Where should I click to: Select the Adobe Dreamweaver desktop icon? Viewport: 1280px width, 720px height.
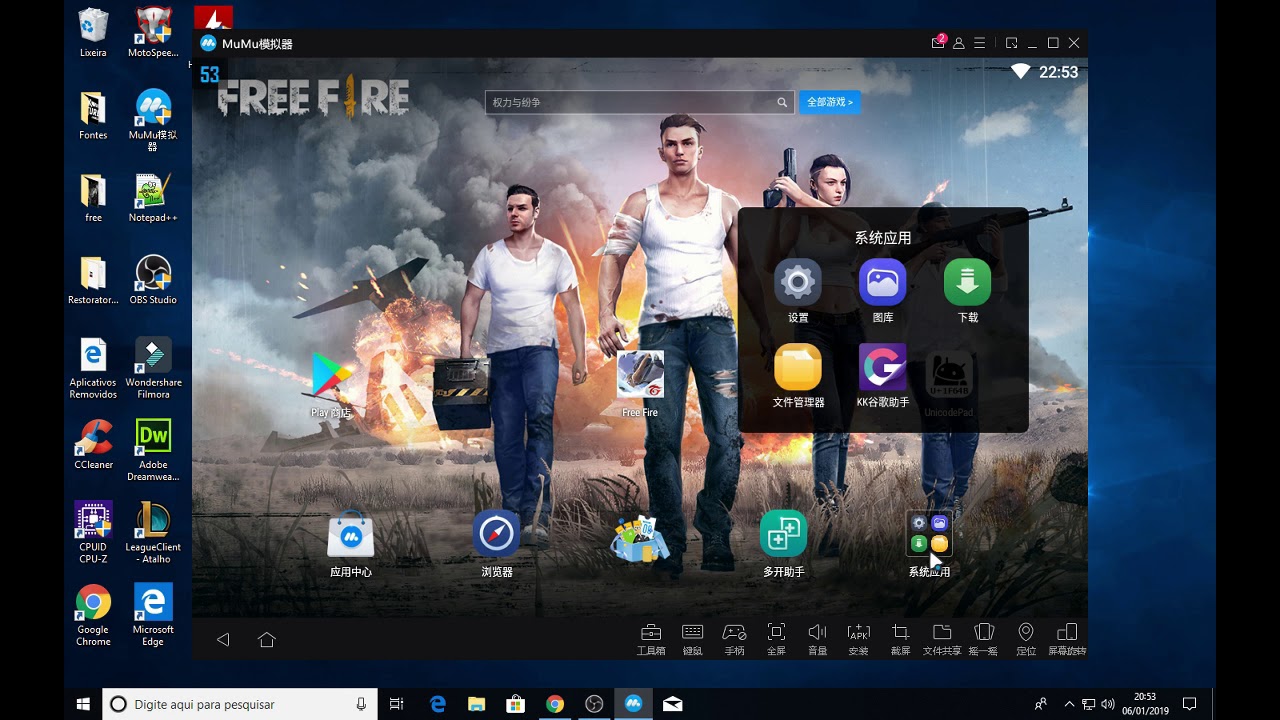153,450
